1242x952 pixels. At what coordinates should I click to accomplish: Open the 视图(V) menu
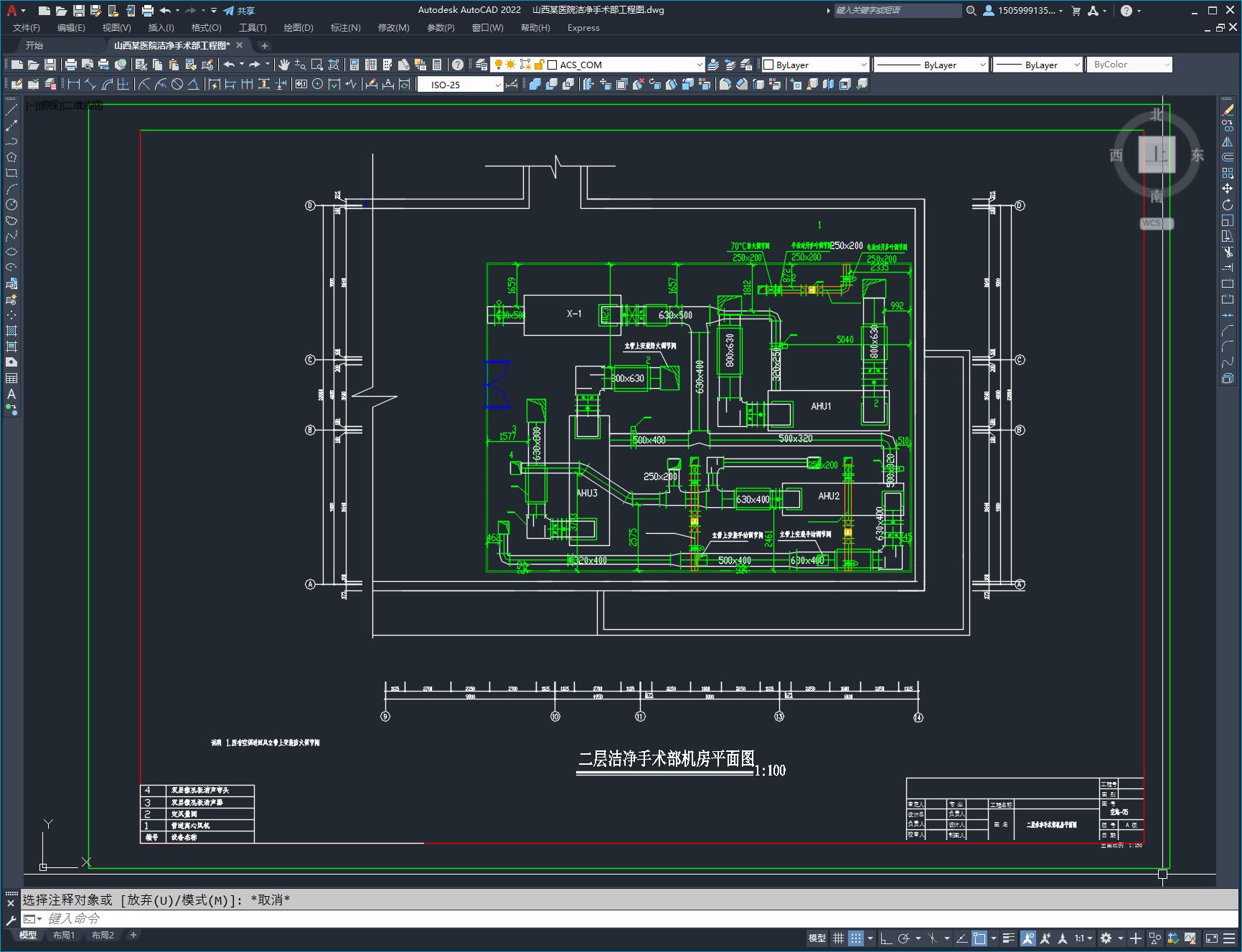[116, 28]
